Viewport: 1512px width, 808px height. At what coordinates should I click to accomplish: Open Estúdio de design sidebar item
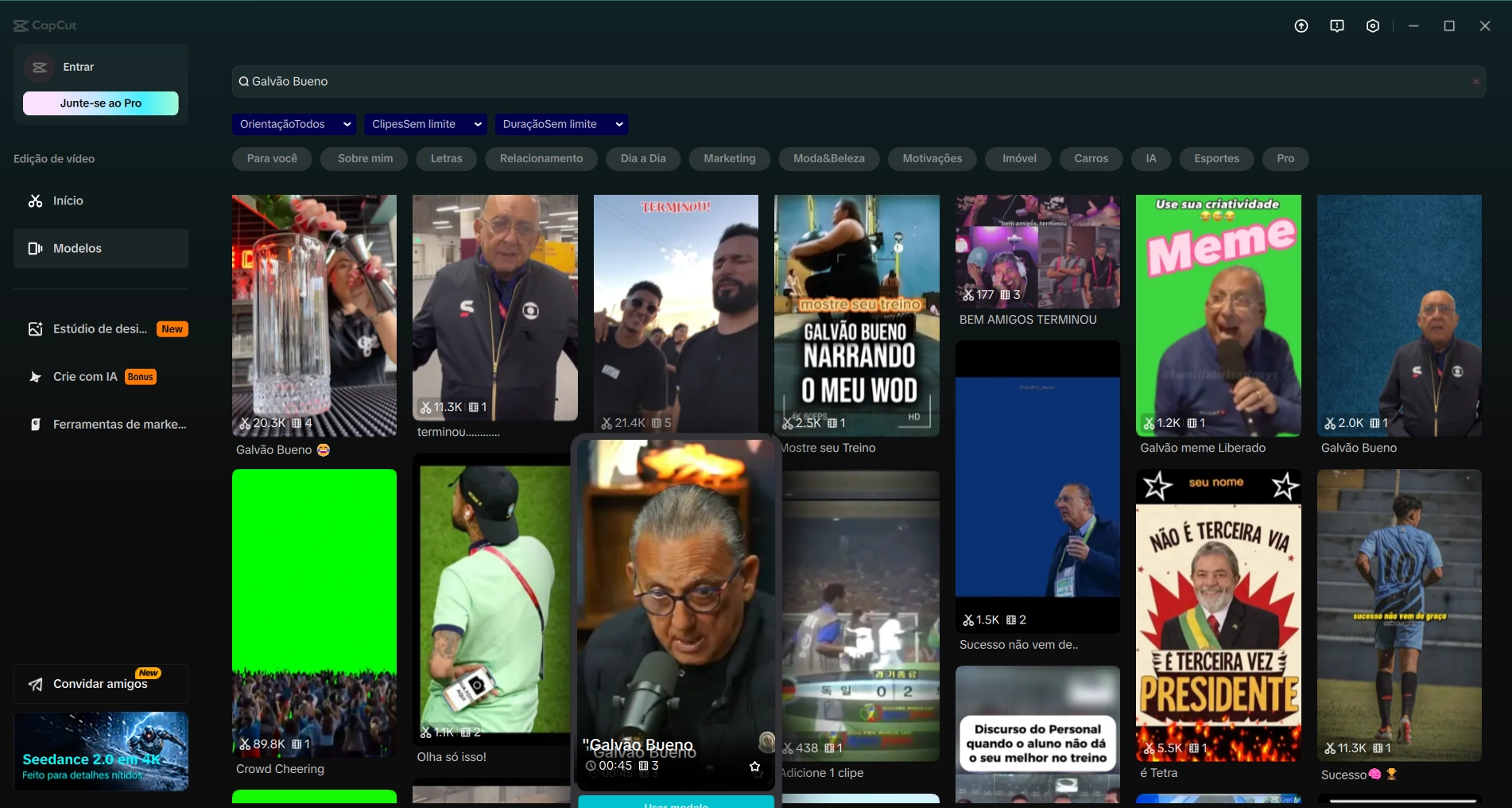point(101,329)
